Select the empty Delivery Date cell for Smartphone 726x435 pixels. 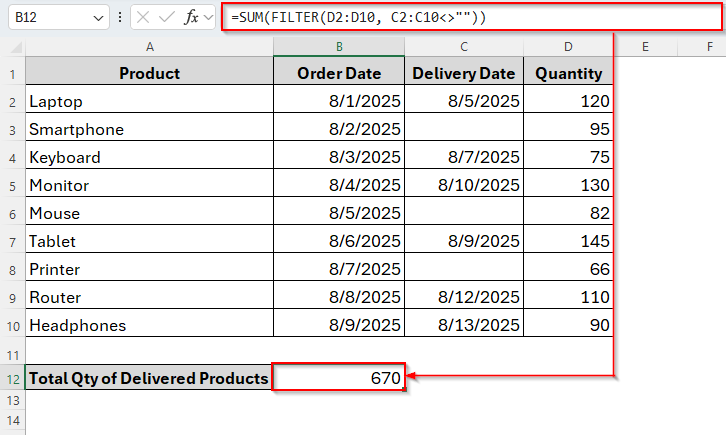(464, 129)
